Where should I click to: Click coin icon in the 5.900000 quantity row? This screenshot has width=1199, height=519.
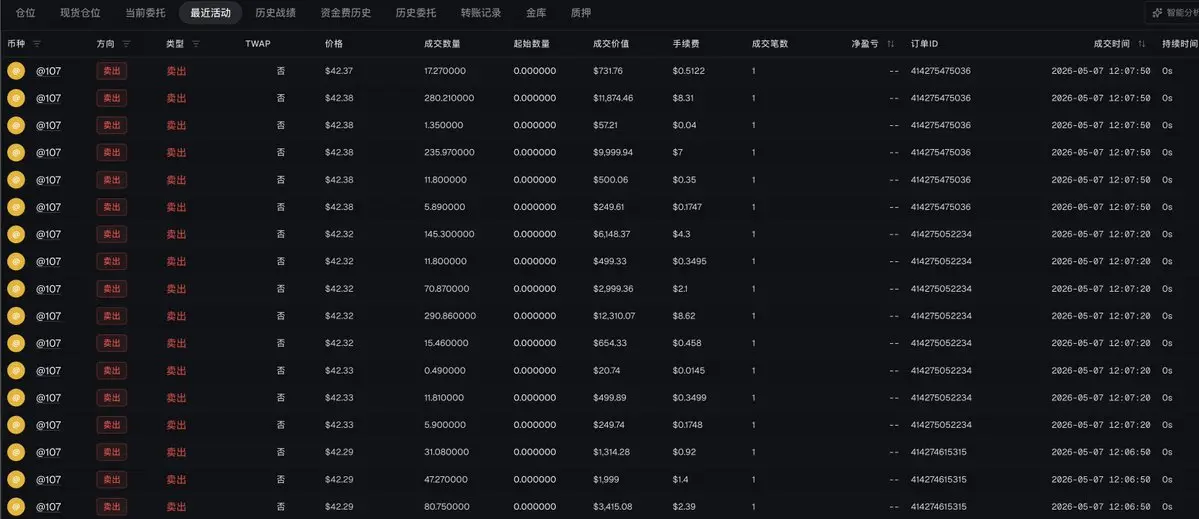(16, 425)
